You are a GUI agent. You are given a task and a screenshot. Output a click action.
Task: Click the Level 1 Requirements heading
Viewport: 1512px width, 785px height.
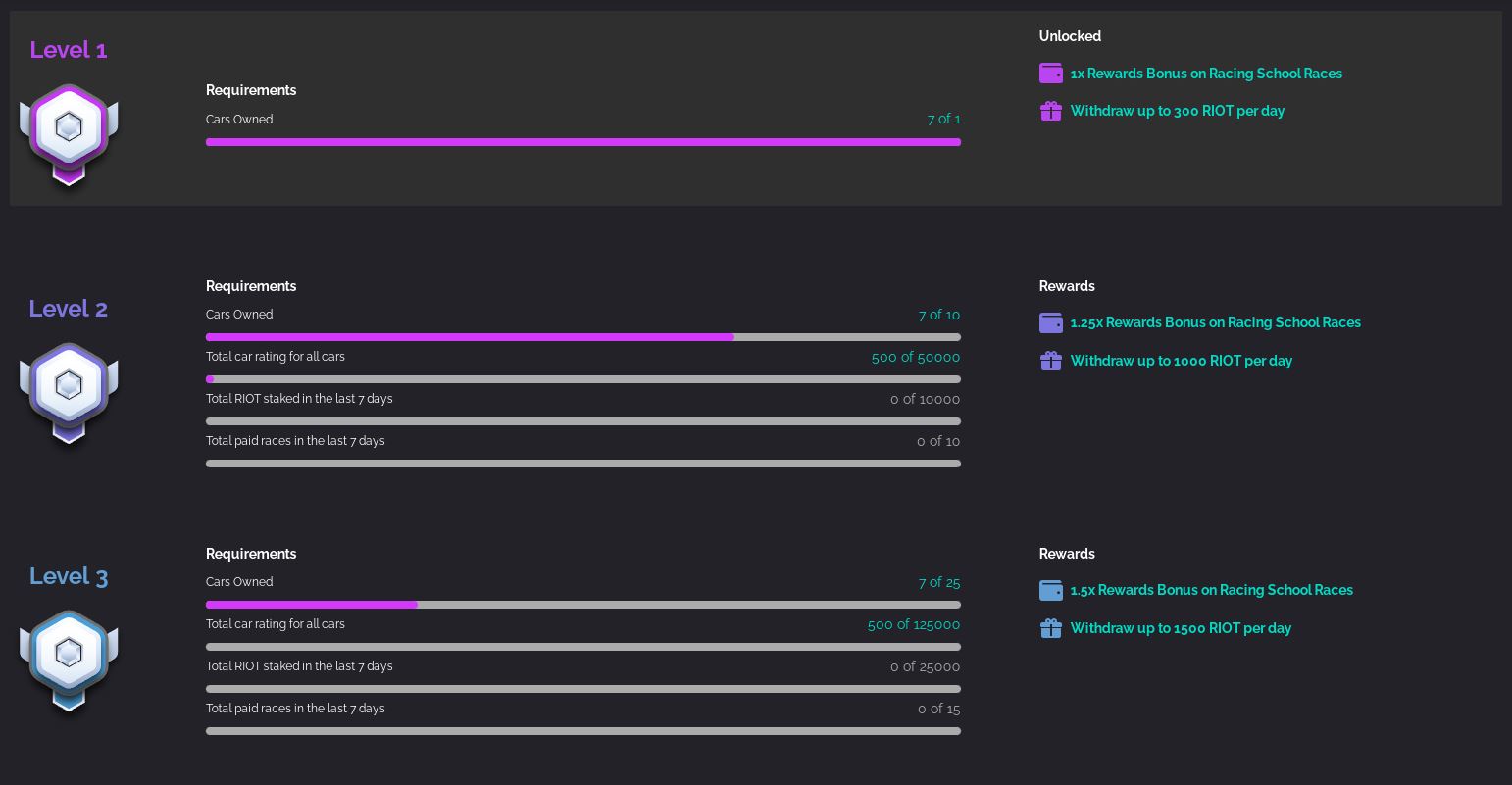pos(251,90)
